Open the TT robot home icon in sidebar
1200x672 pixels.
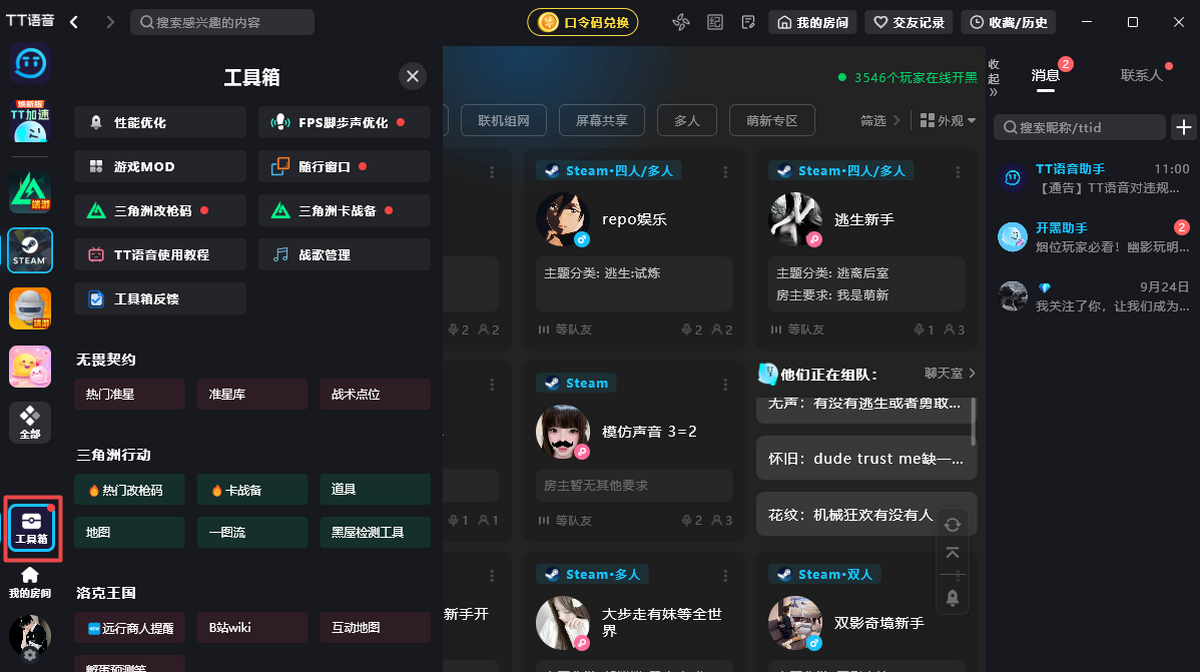point(30,64)
